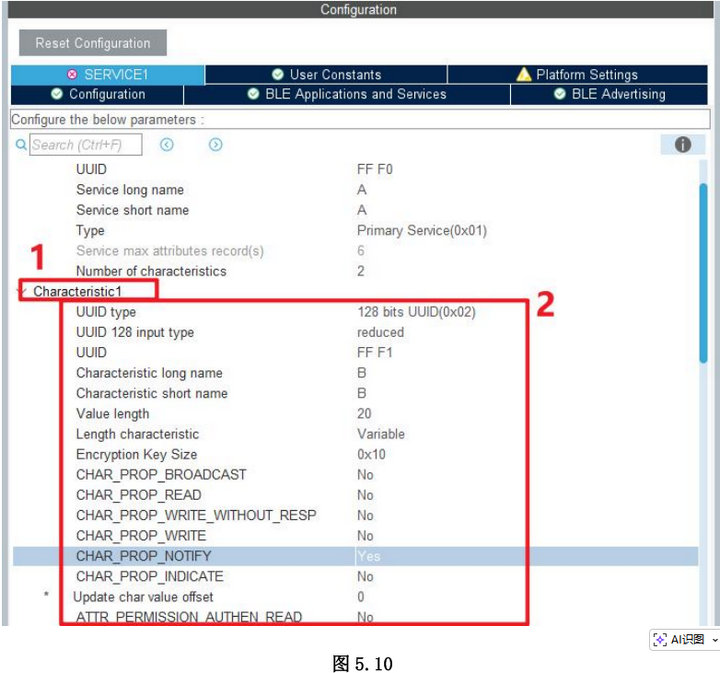Edit the Value length field 20

coord(364,414)
